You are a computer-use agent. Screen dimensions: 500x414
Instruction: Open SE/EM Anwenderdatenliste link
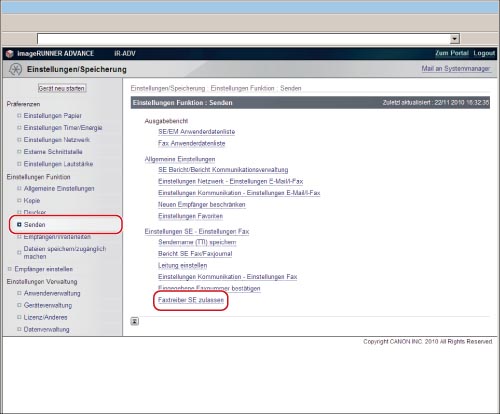pos(197,132)
